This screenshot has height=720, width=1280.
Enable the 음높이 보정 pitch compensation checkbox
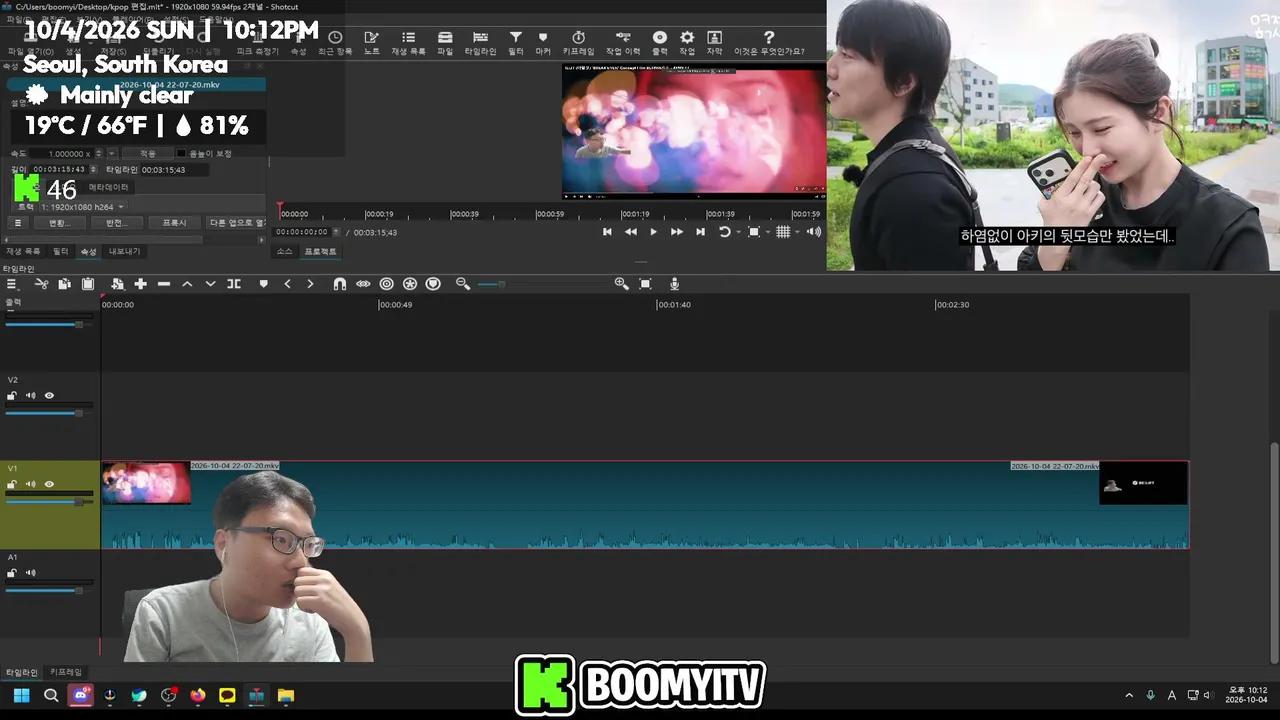tap(181, 154)
